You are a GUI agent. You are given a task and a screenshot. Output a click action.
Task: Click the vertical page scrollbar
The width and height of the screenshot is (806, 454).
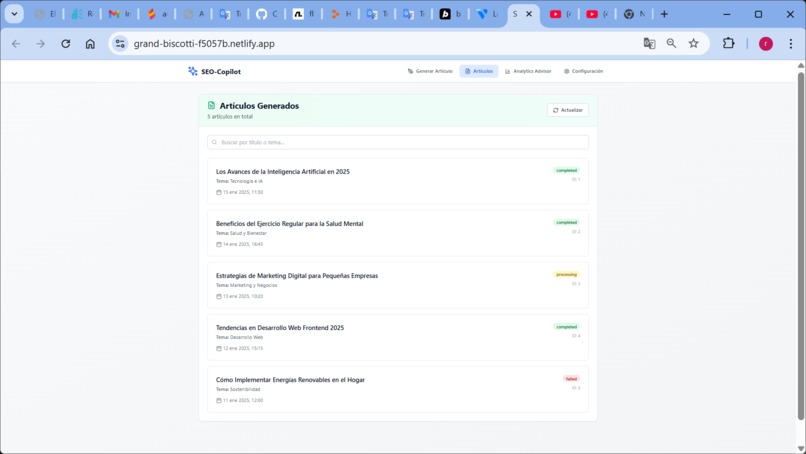(x=800, y=246)
